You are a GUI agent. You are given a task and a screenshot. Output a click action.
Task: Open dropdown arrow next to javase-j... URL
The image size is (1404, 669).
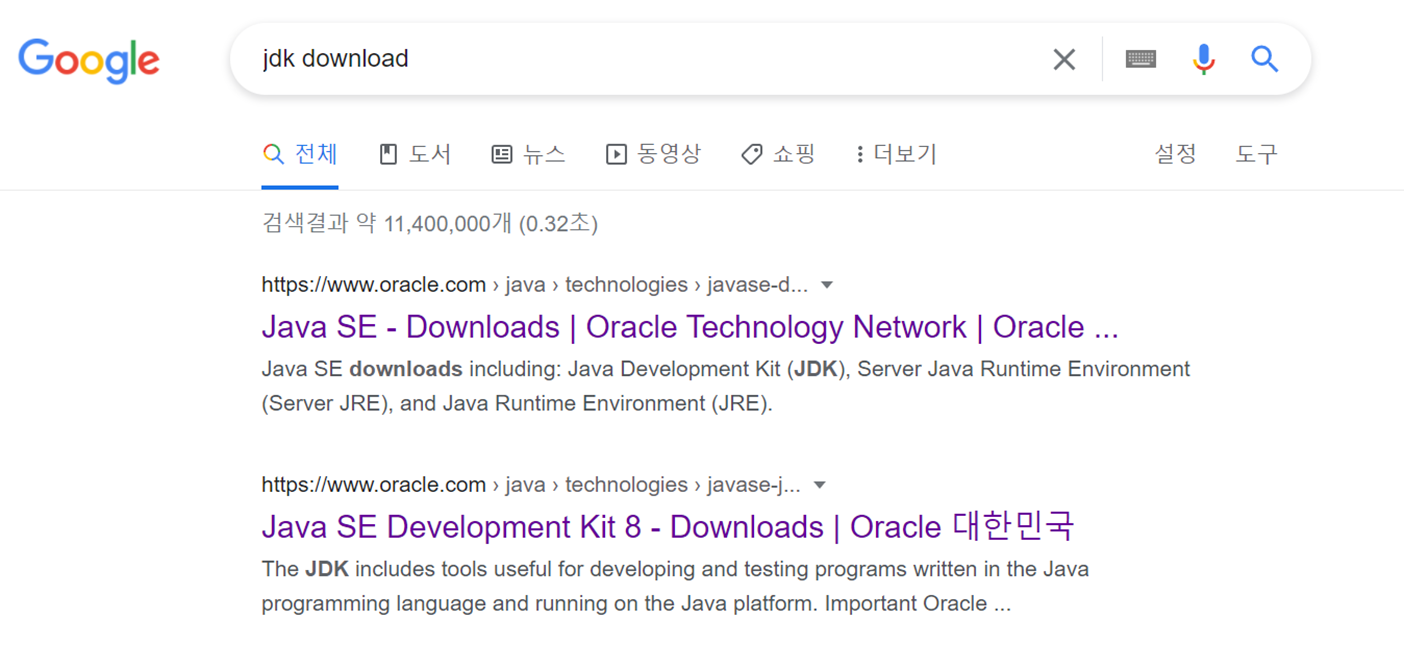(x=820, y=485)
